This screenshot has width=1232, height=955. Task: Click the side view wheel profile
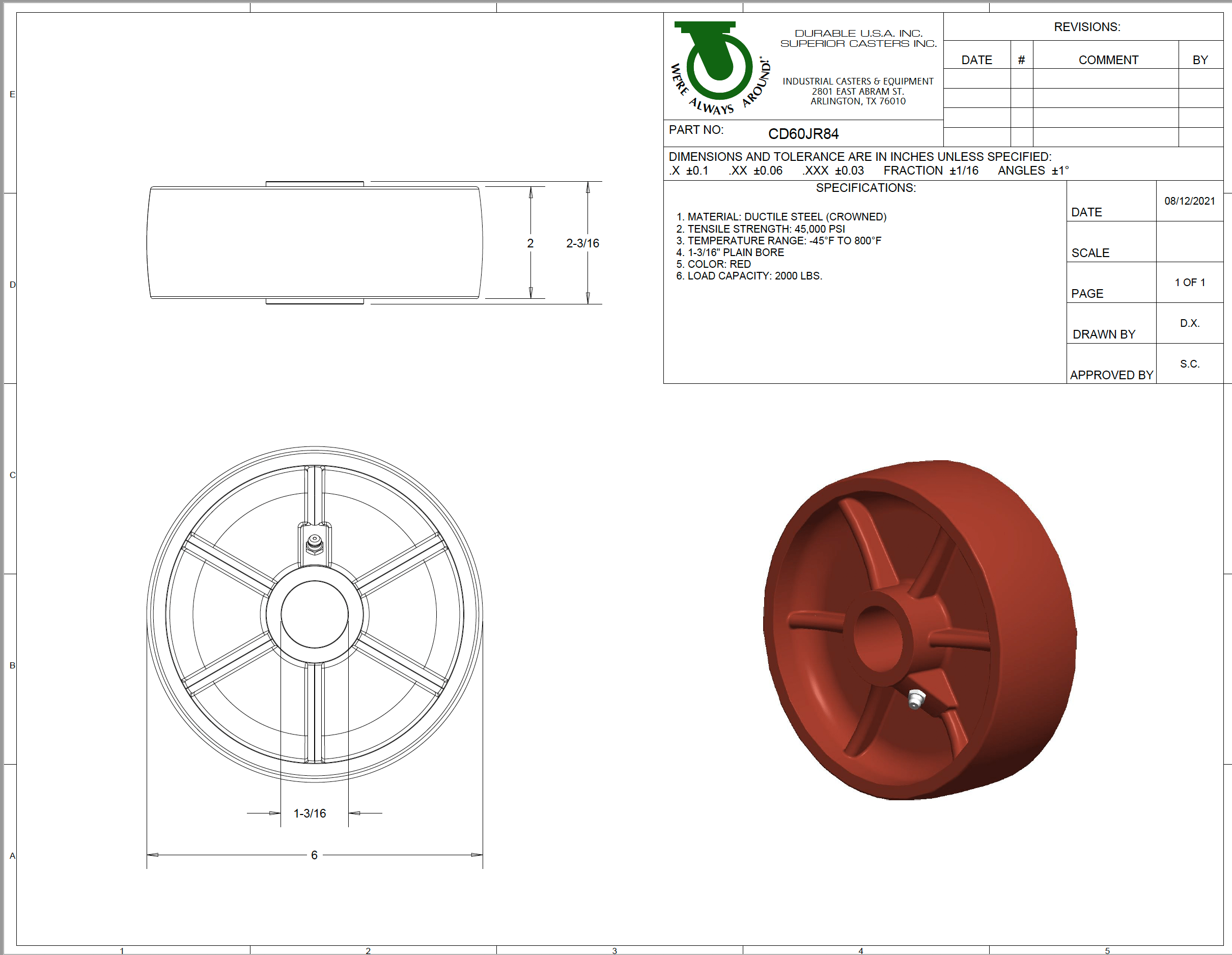click(314, 242)
